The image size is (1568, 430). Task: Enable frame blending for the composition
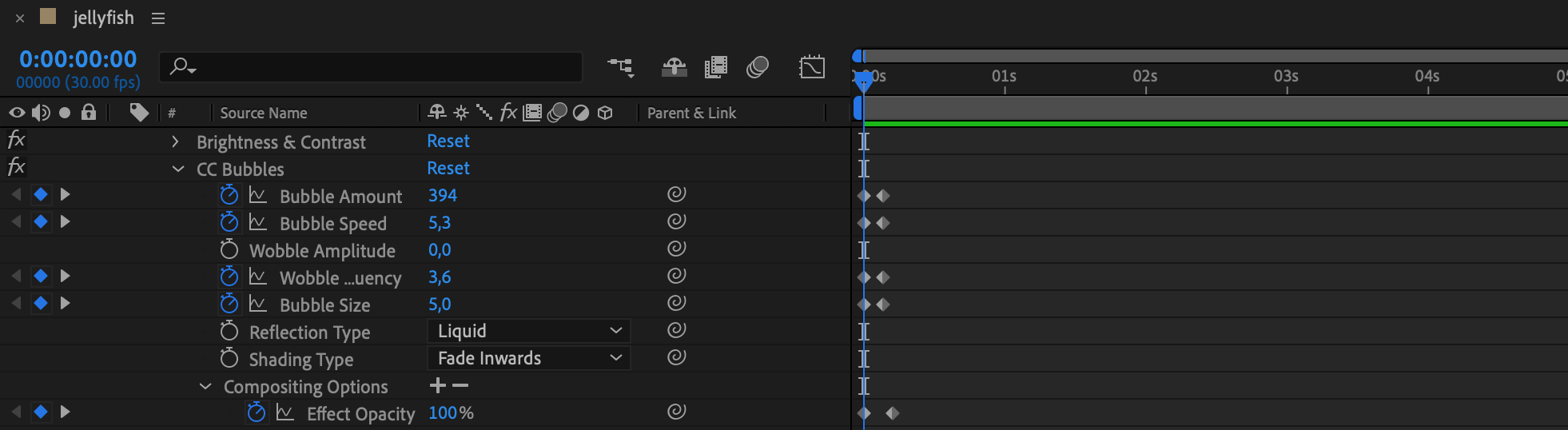pyautogui.click(x=716, y=67)
